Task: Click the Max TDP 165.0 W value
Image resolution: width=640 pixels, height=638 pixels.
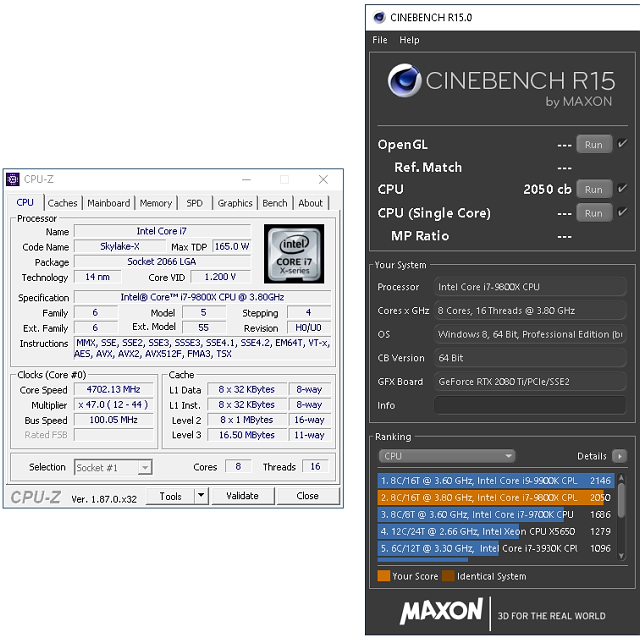Action: click(231, 247)
